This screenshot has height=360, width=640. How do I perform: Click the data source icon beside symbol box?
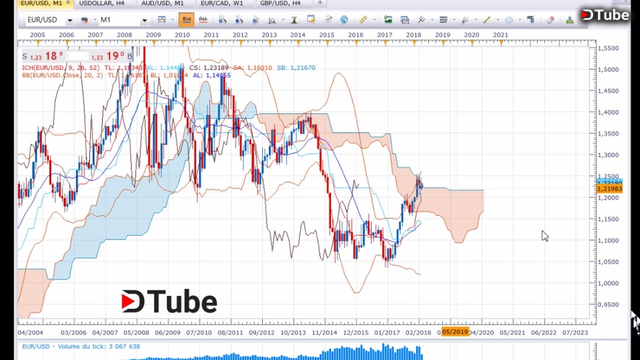tap(85, 20)
